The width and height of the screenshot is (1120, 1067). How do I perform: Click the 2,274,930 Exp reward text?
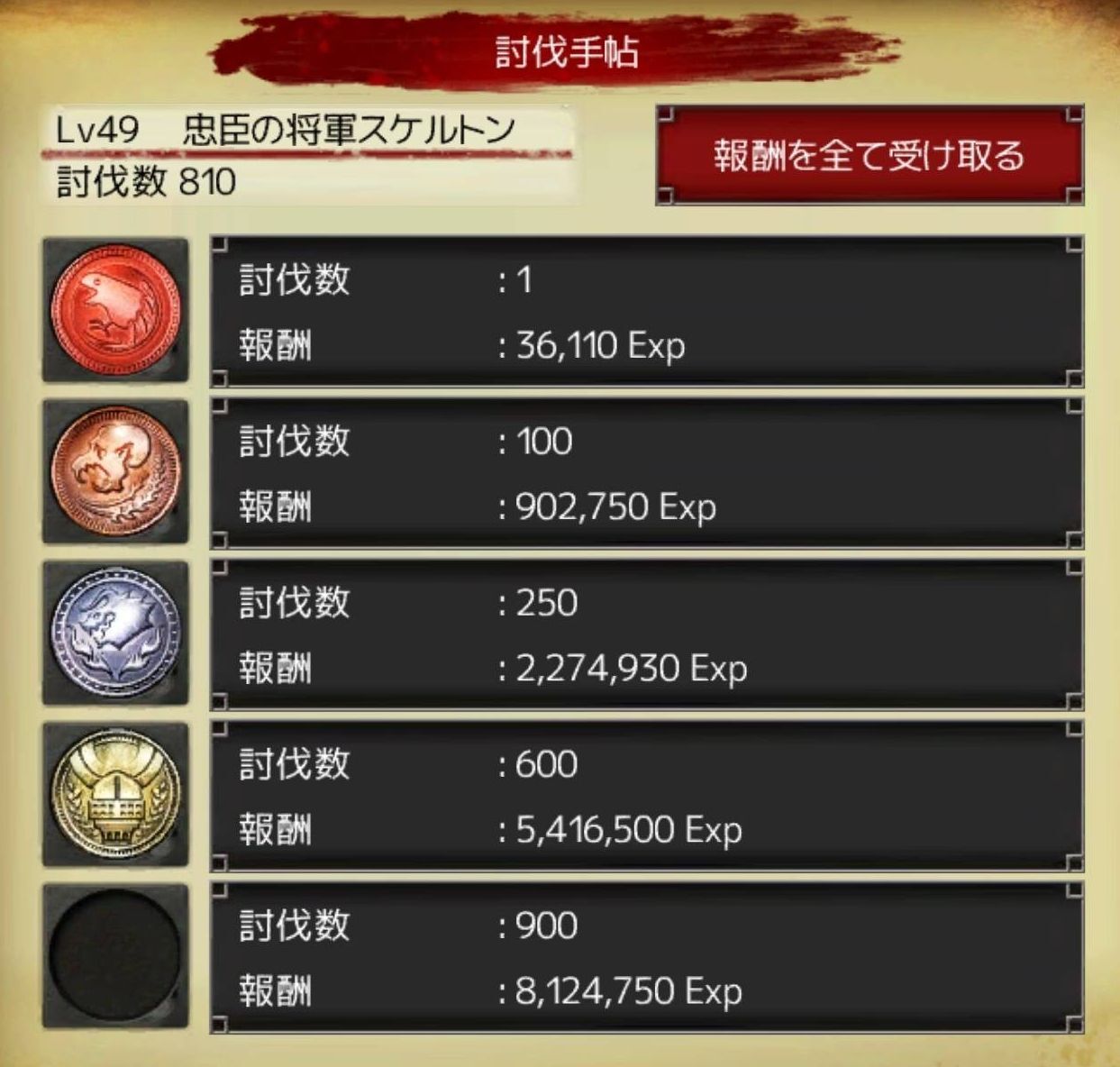pyautogui.click(x=631, y=669)
